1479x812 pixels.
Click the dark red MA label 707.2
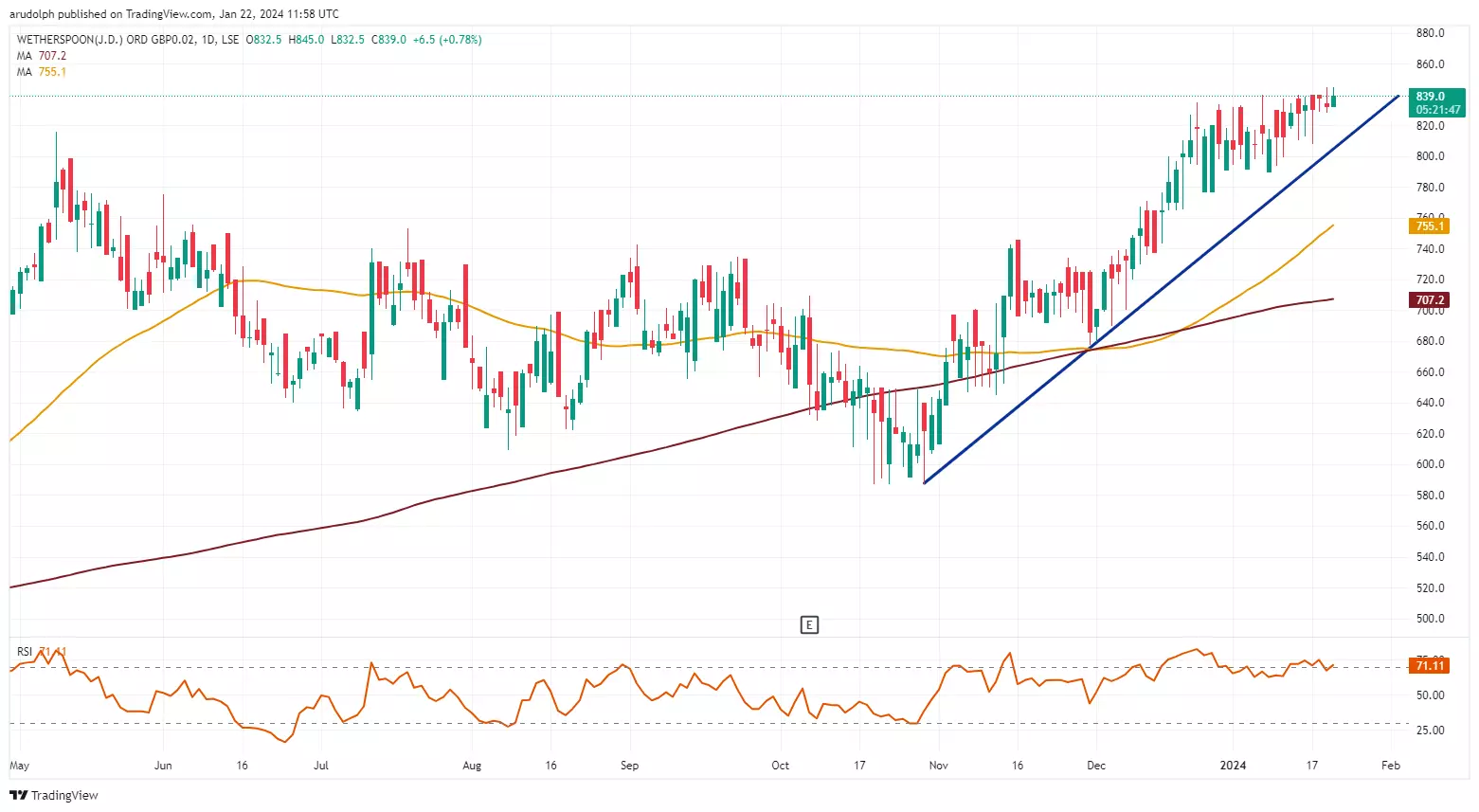pos(1429,299)
